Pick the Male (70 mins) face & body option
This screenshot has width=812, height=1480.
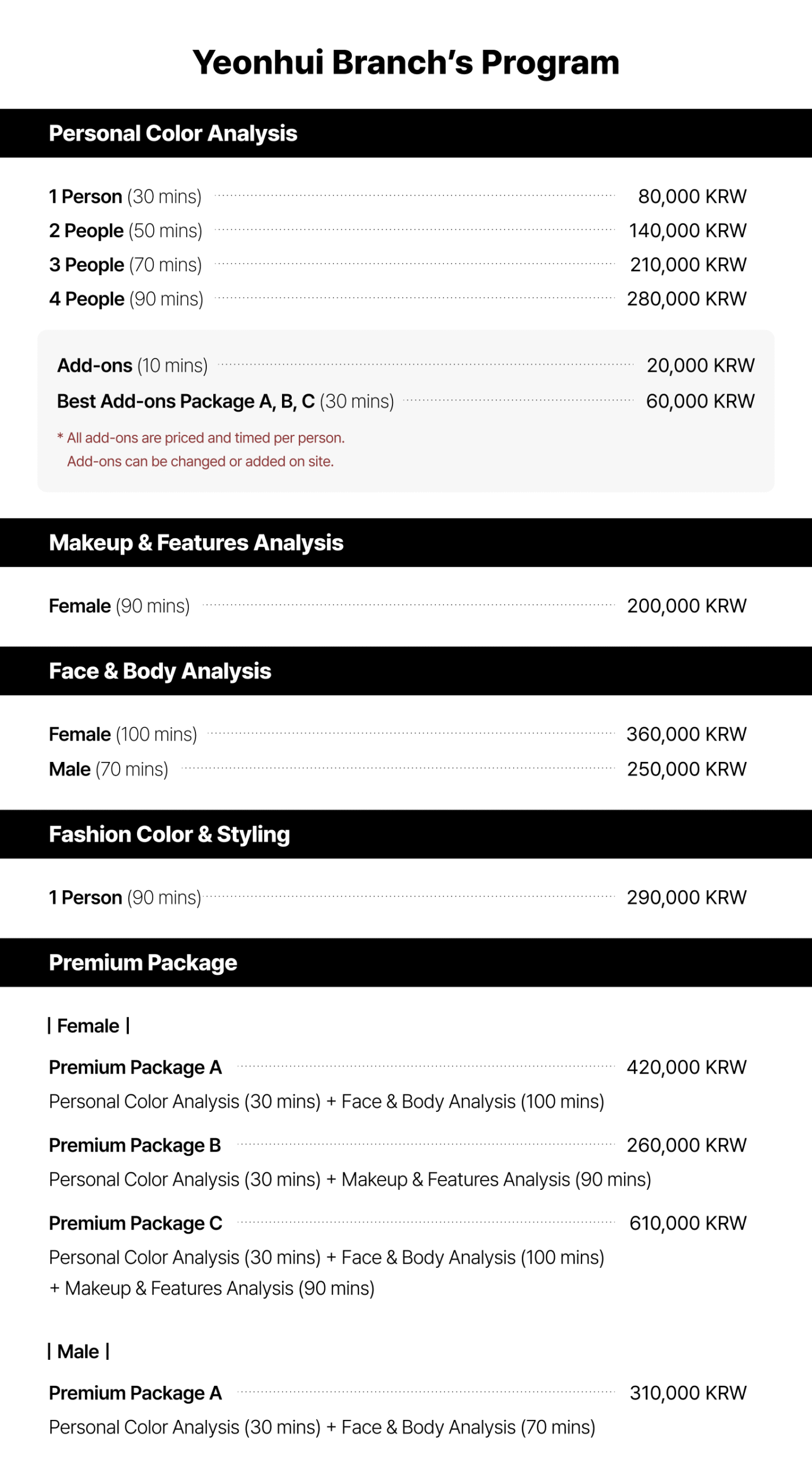click(109, 769)
